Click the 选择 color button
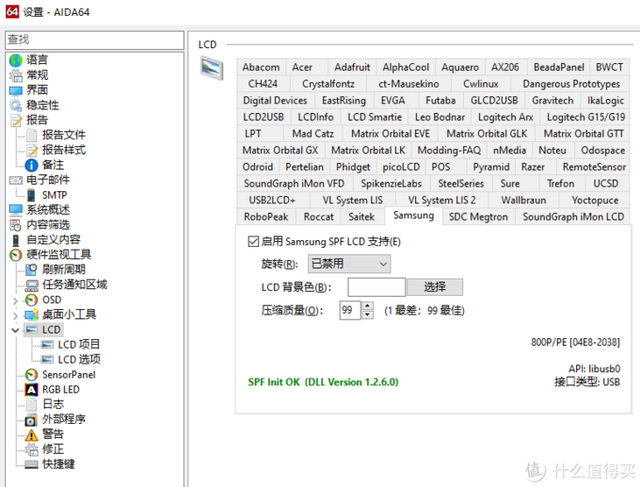640x487 pixels. click(x=435, y=287)
